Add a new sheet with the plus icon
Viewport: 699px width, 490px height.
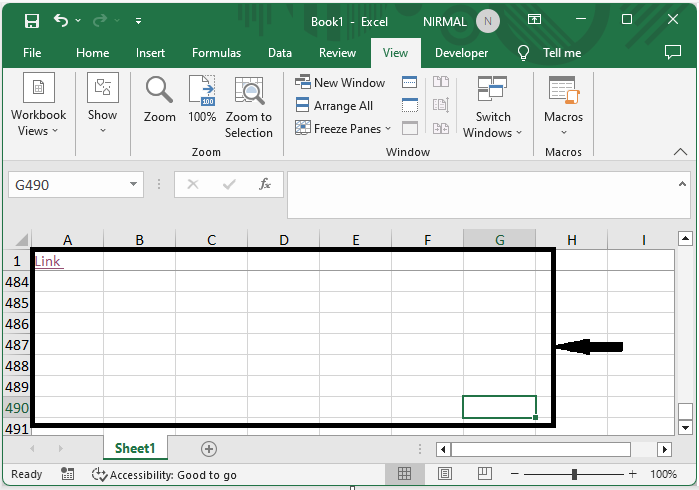coord(209,449)
